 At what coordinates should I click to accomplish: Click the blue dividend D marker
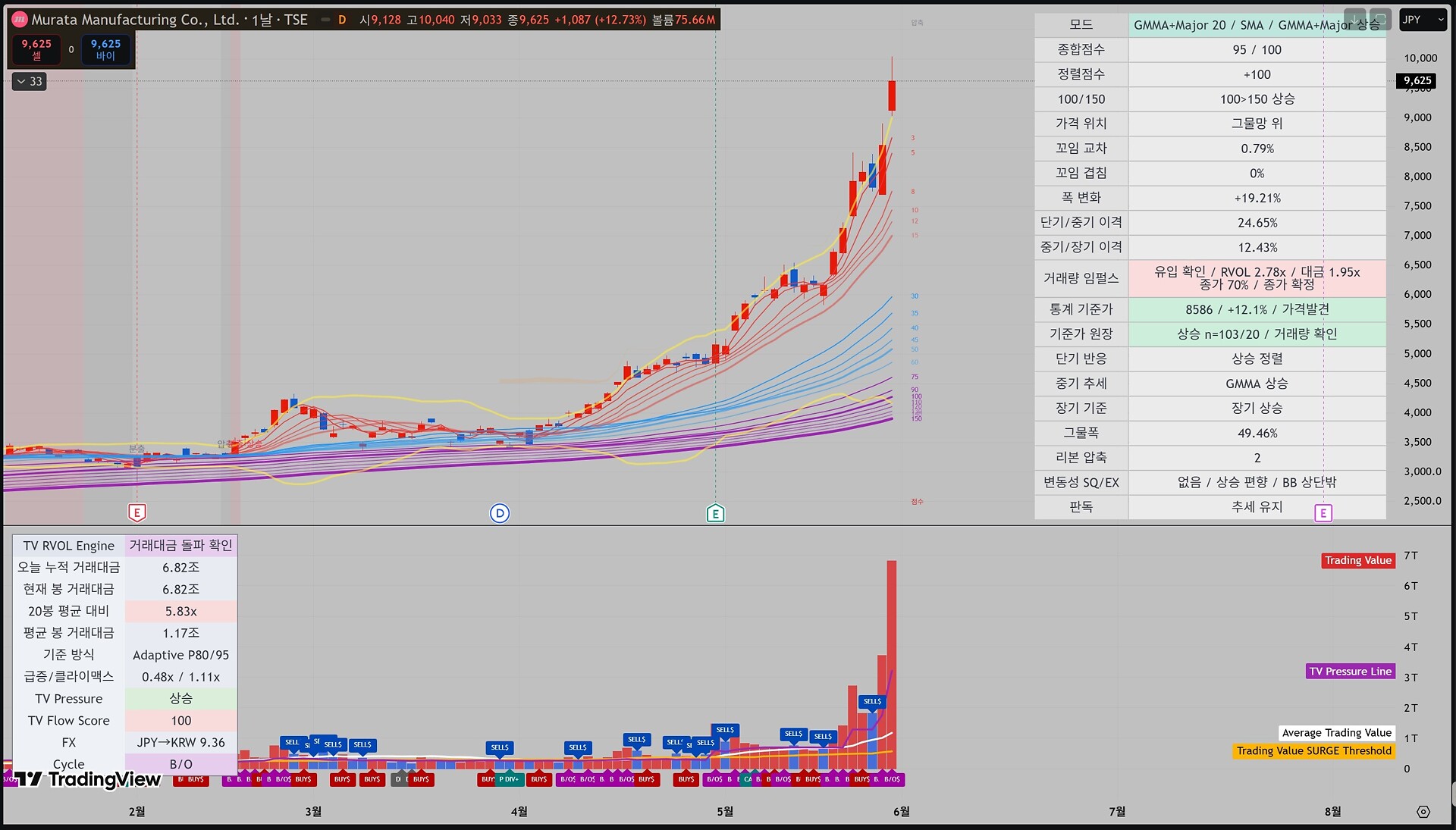pos(500,513)
